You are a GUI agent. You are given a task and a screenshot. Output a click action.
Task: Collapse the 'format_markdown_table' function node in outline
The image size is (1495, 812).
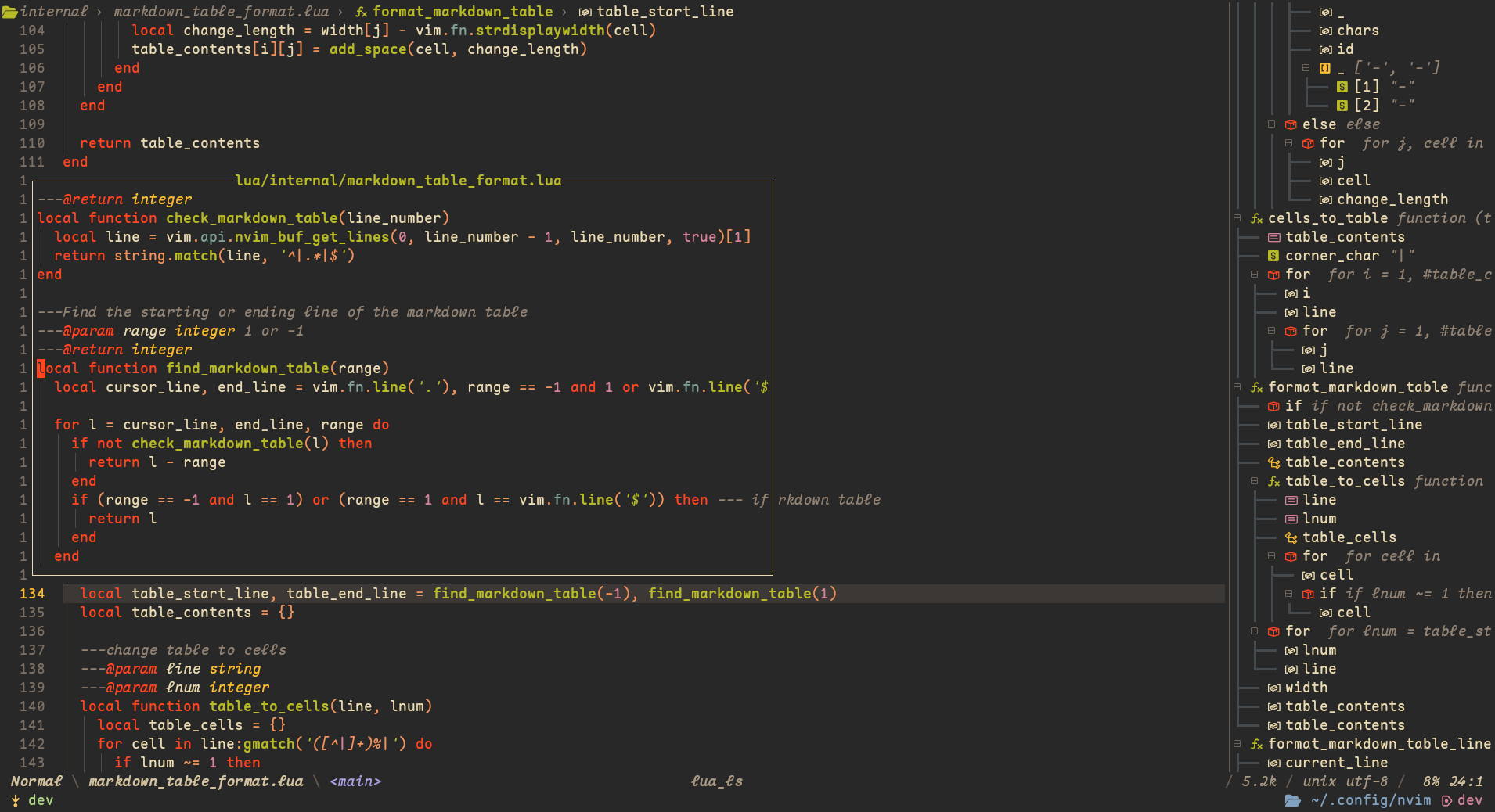click(1237, 387)
